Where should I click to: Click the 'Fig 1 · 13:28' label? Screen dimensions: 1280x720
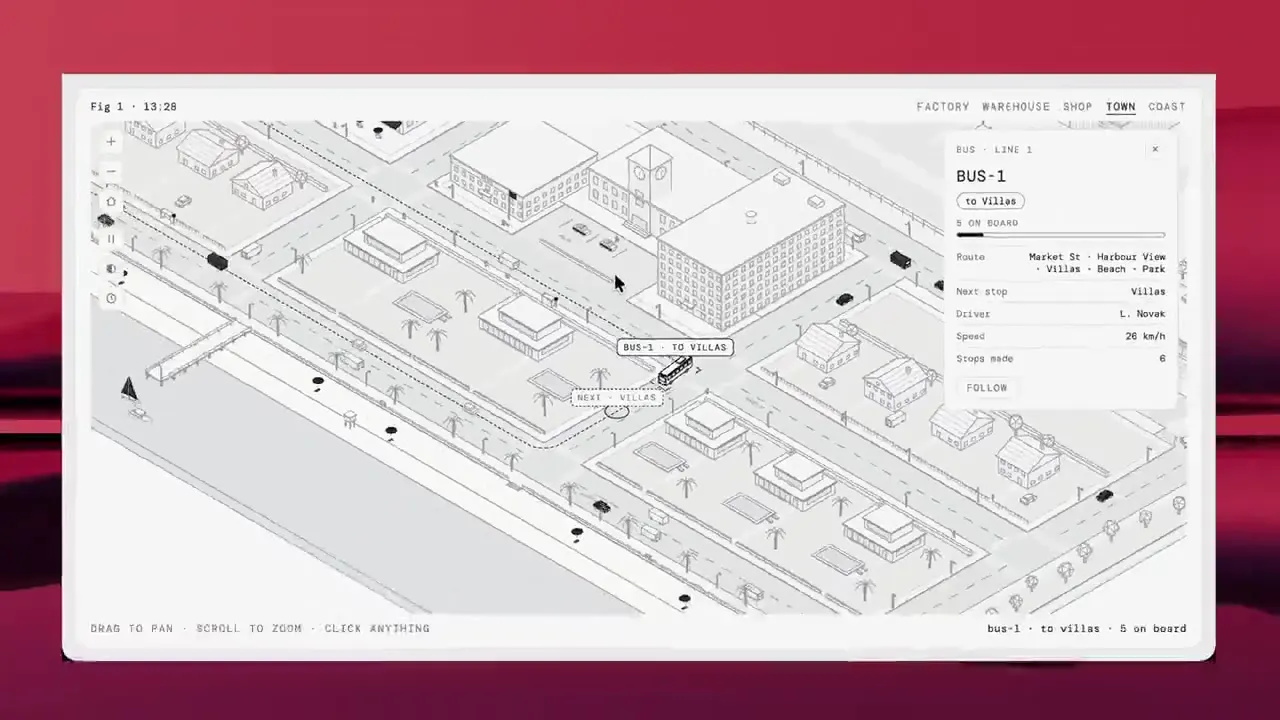click(134, 107)
